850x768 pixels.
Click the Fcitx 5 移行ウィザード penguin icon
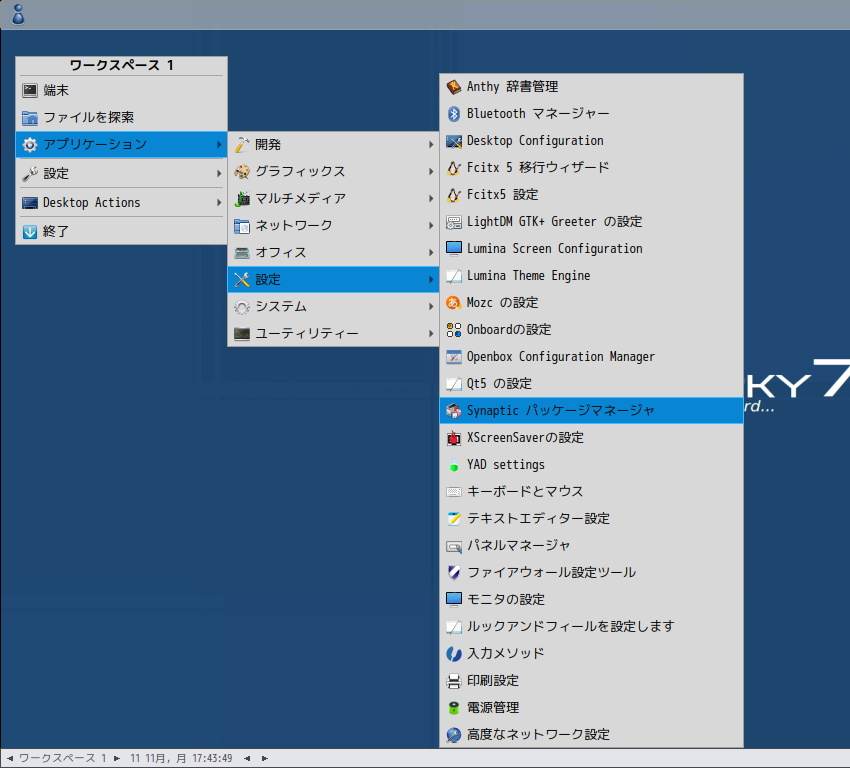tap(454, 168)
